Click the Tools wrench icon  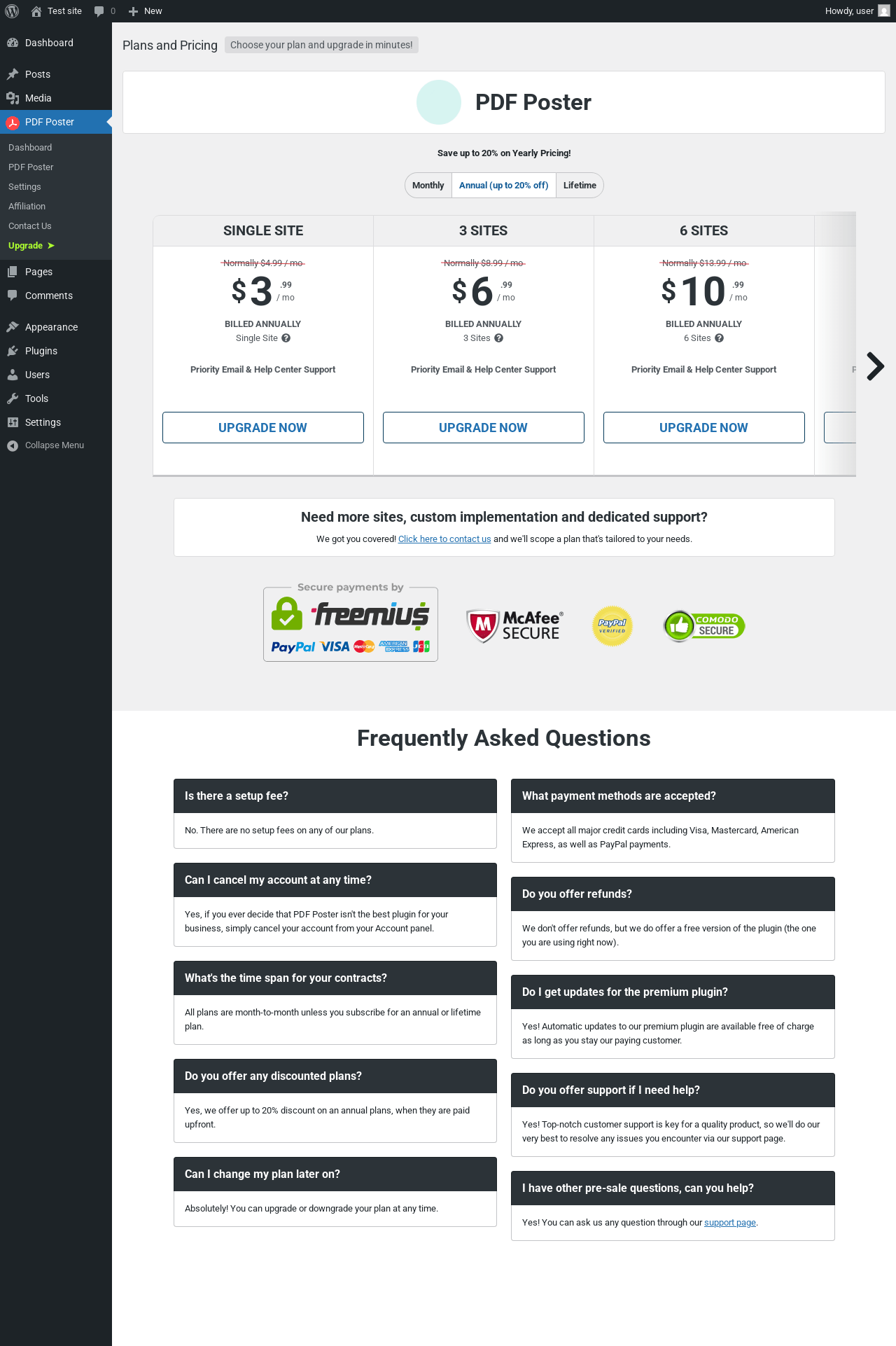tap(13, 398)
